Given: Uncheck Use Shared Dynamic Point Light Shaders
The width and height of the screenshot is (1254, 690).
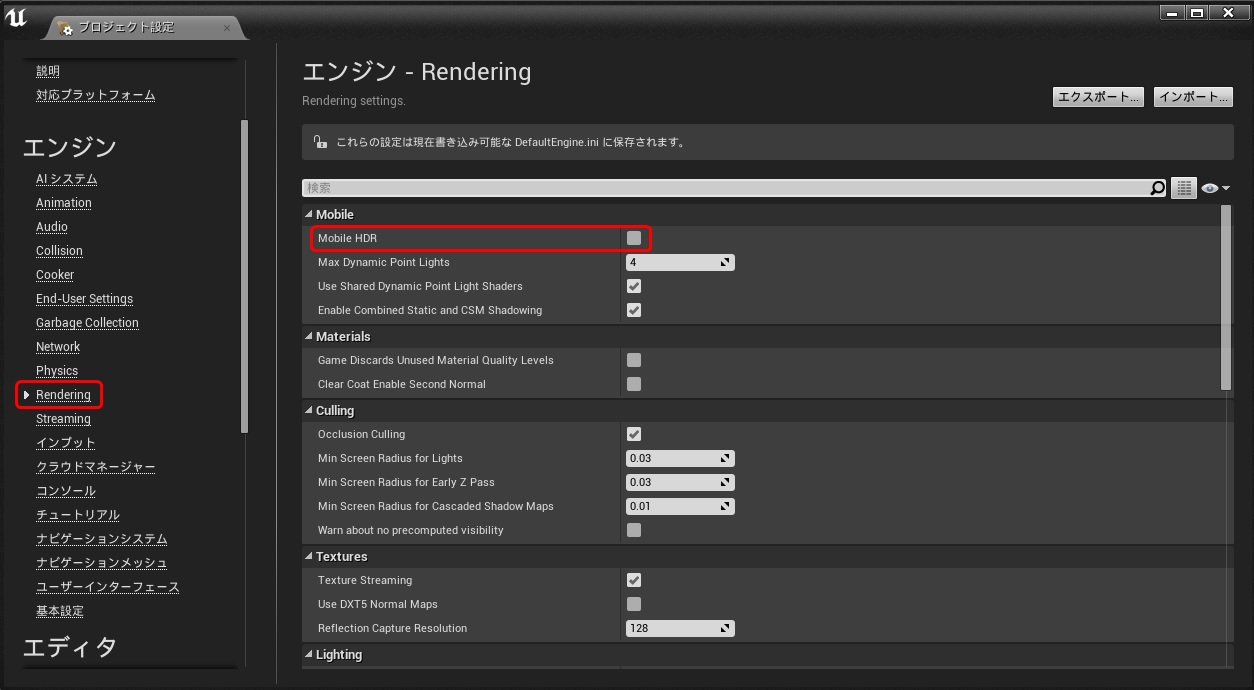Looking at the screenshot, I should [634, 286].
